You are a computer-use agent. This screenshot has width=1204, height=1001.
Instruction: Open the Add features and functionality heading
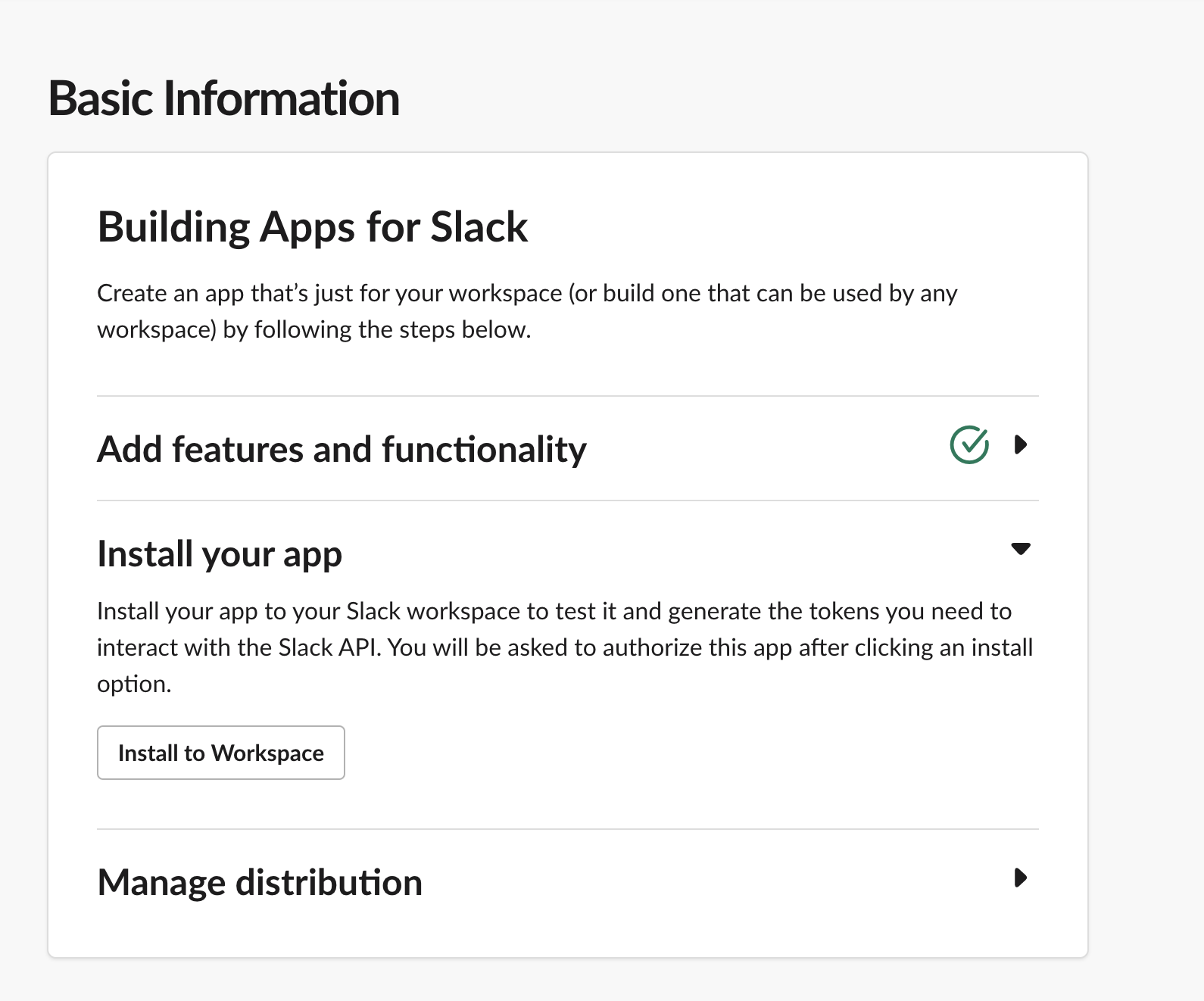[x=342, y=449]
